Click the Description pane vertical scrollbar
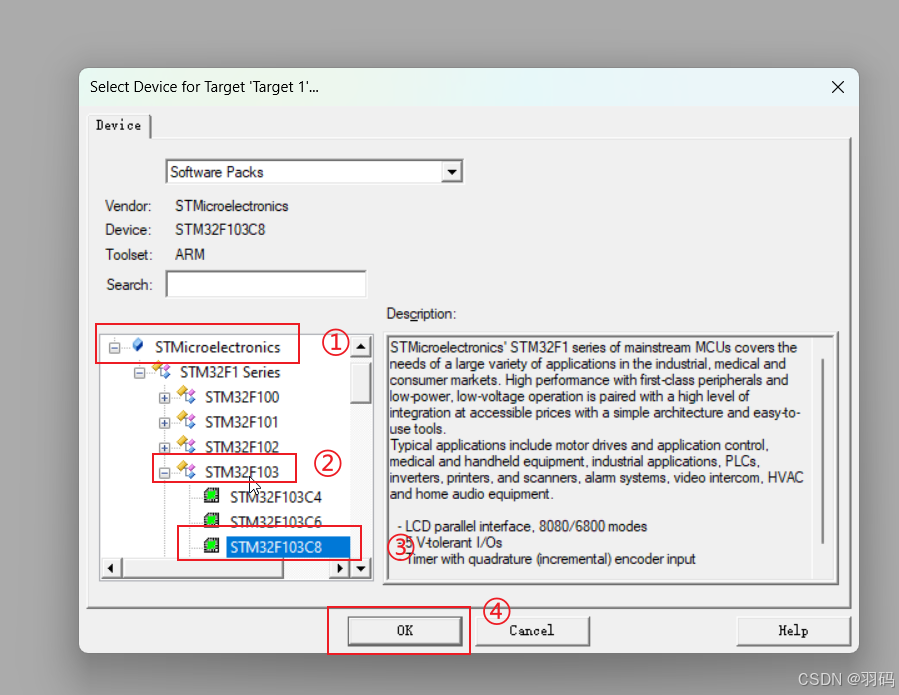The image size is (899, 695). tap(823, 451)
